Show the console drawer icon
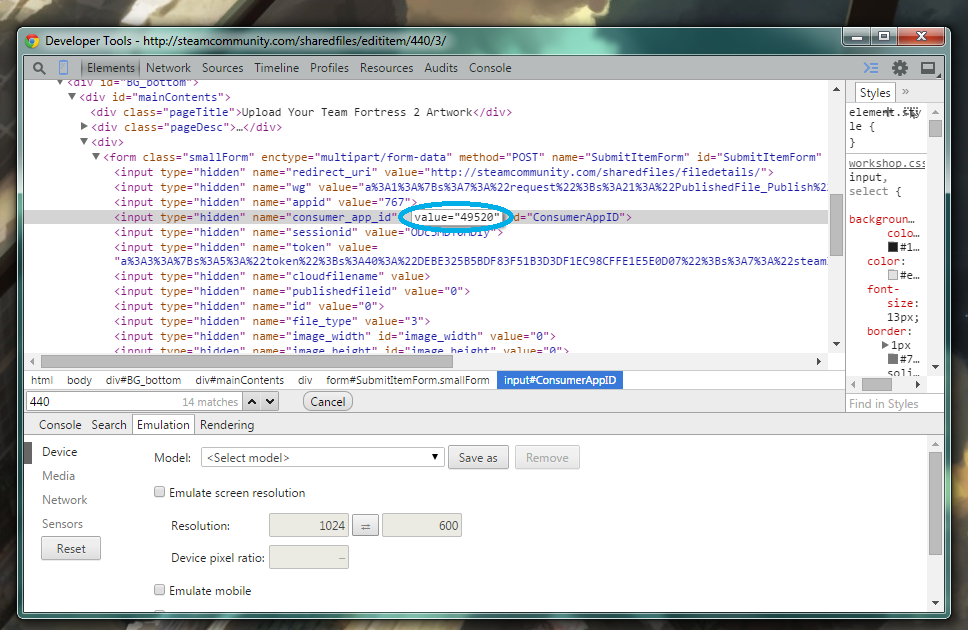 (870, 68)
